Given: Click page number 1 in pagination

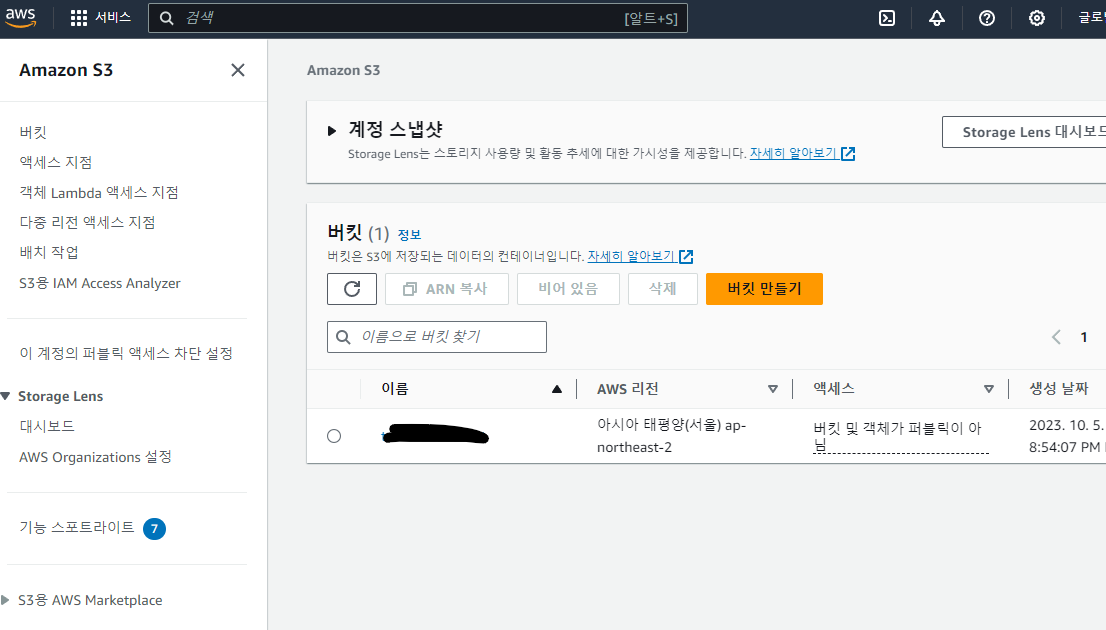Looking at the screenshot, I should tap(1083, 337).
